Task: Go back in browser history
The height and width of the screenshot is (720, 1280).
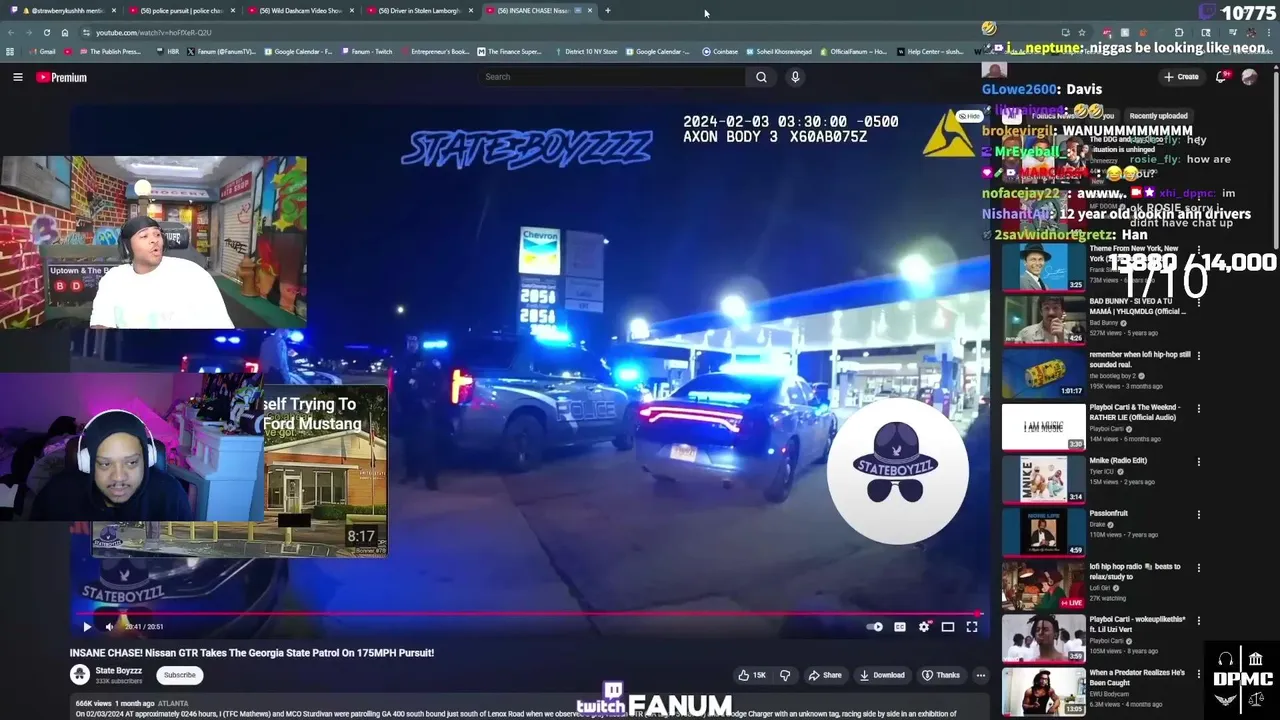Action: [12, 32]
